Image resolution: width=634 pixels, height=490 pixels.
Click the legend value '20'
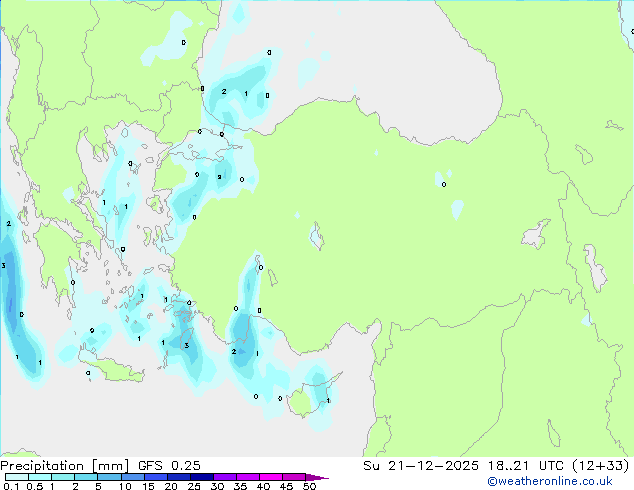pyautogui.click(x=171, y=486)
